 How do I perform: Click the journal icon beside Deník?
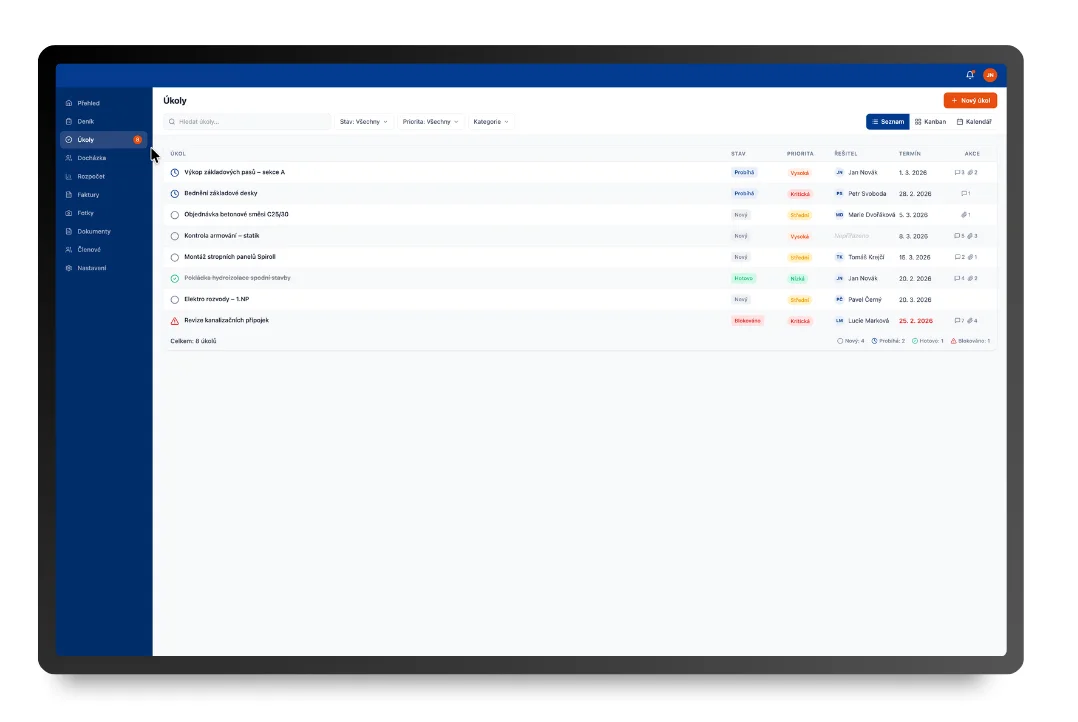[69, 122]
